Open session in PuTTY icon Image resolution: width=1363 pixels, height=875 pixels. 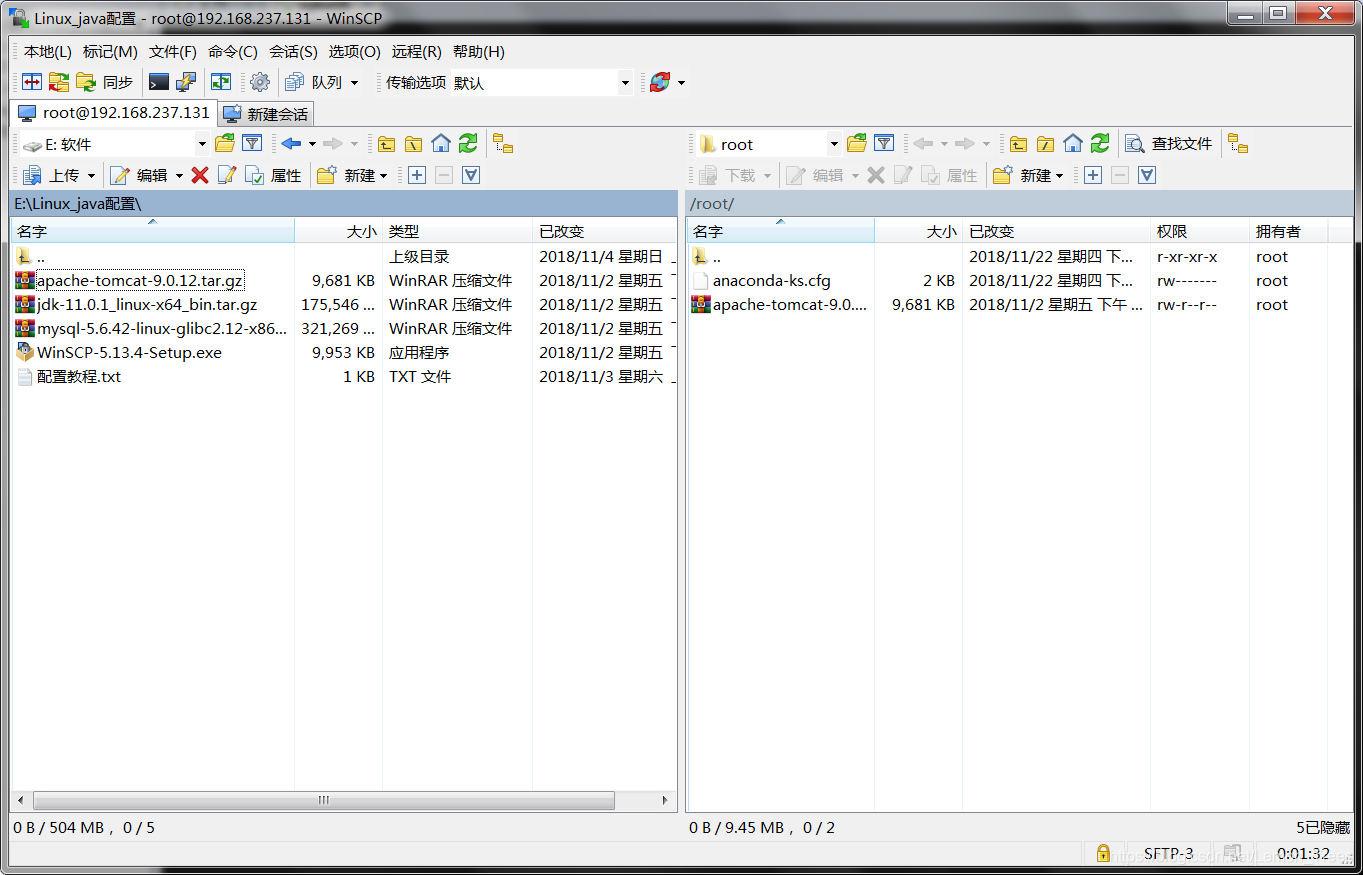click(186, 83)
